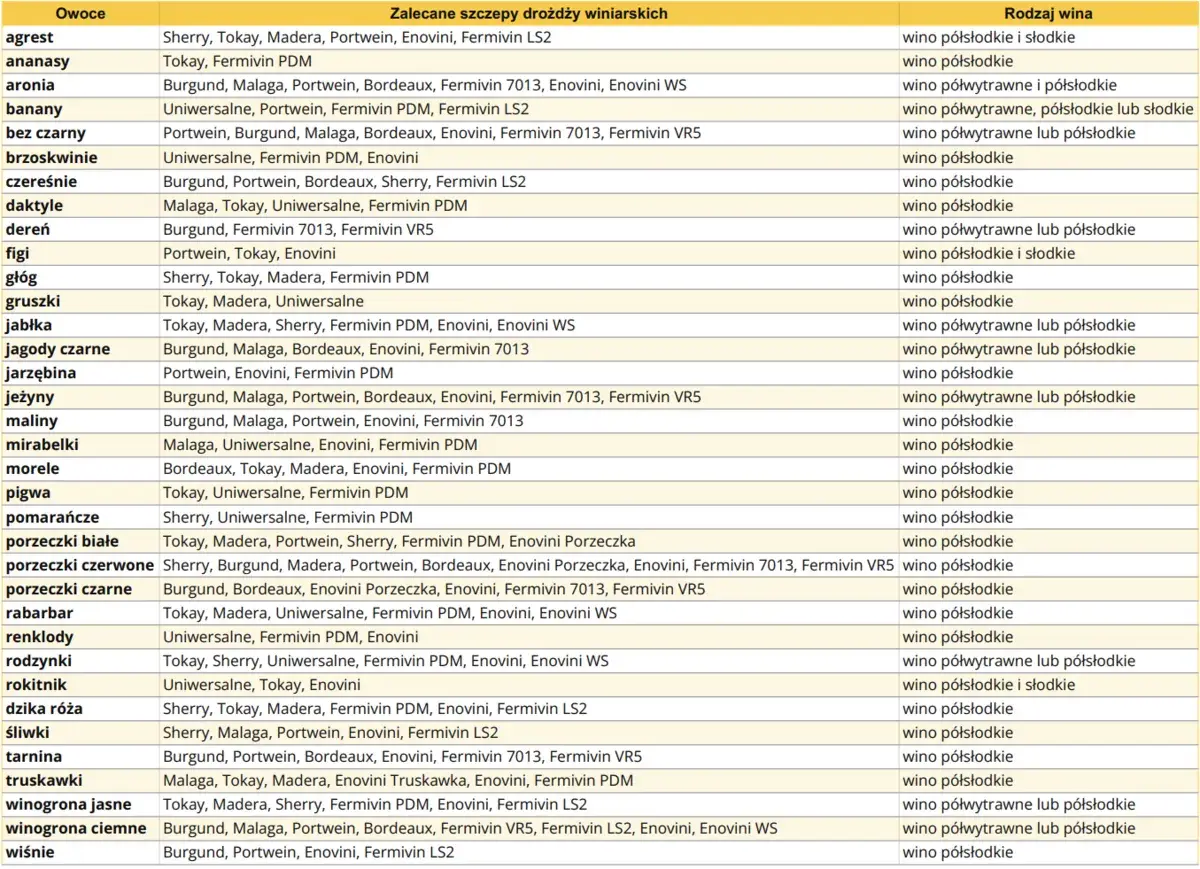This screenshot has height=869, width=1200.
Task: Click the "Owoce" column header
Action: 80,13
